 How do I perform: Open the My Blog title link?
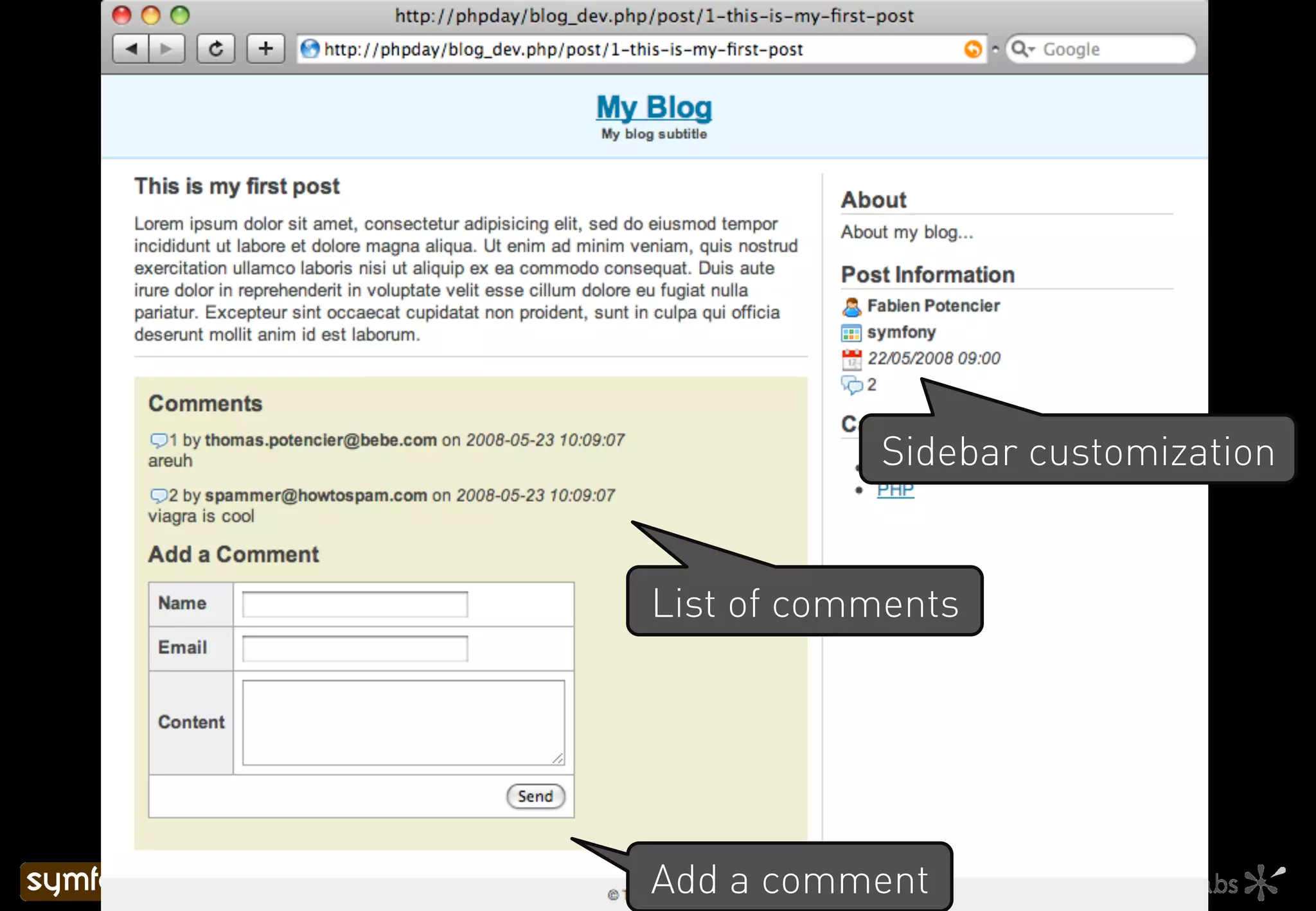[x=654, y=107]
